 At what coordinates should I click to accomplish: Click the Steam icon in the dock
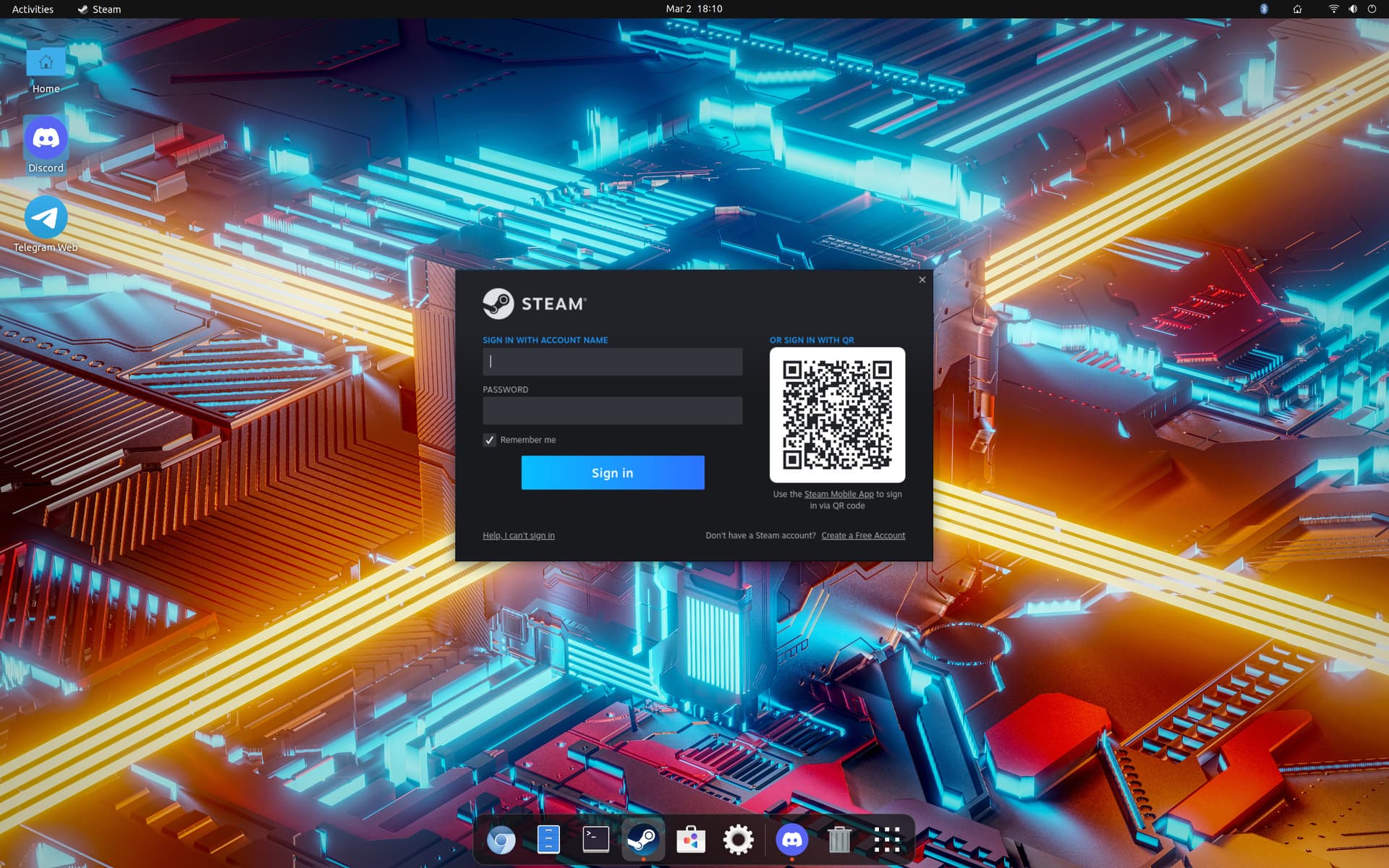643,840
